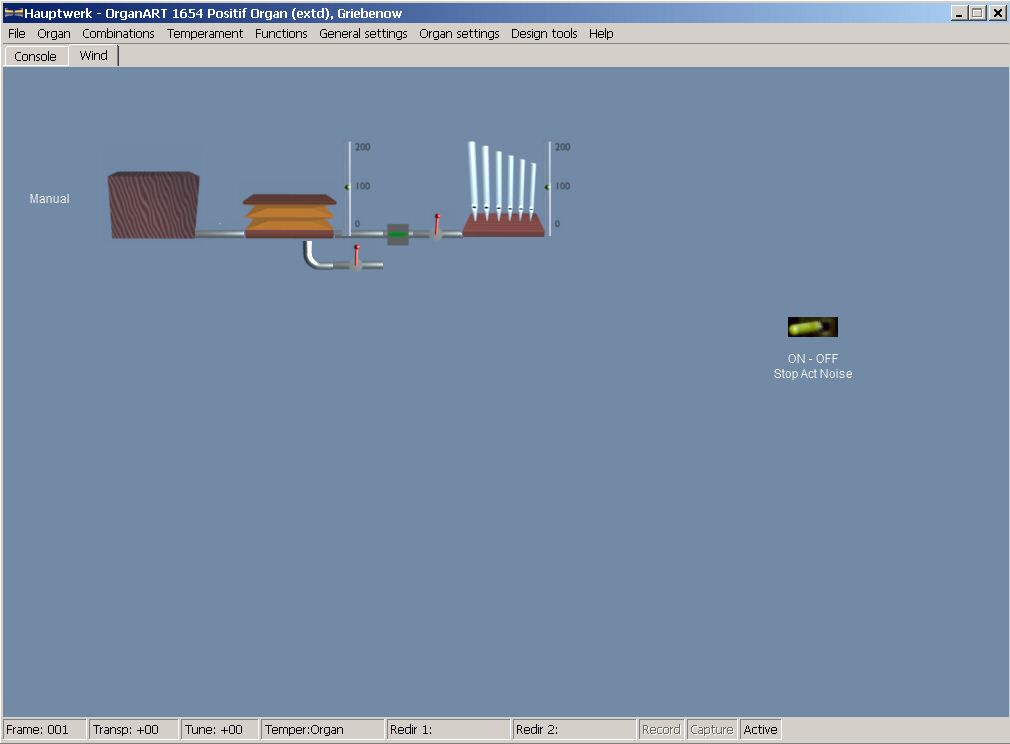The height and width of the screenshot is (744, 1010).
Task: Open the Design tools menu
Action: [x=544, y=33]
